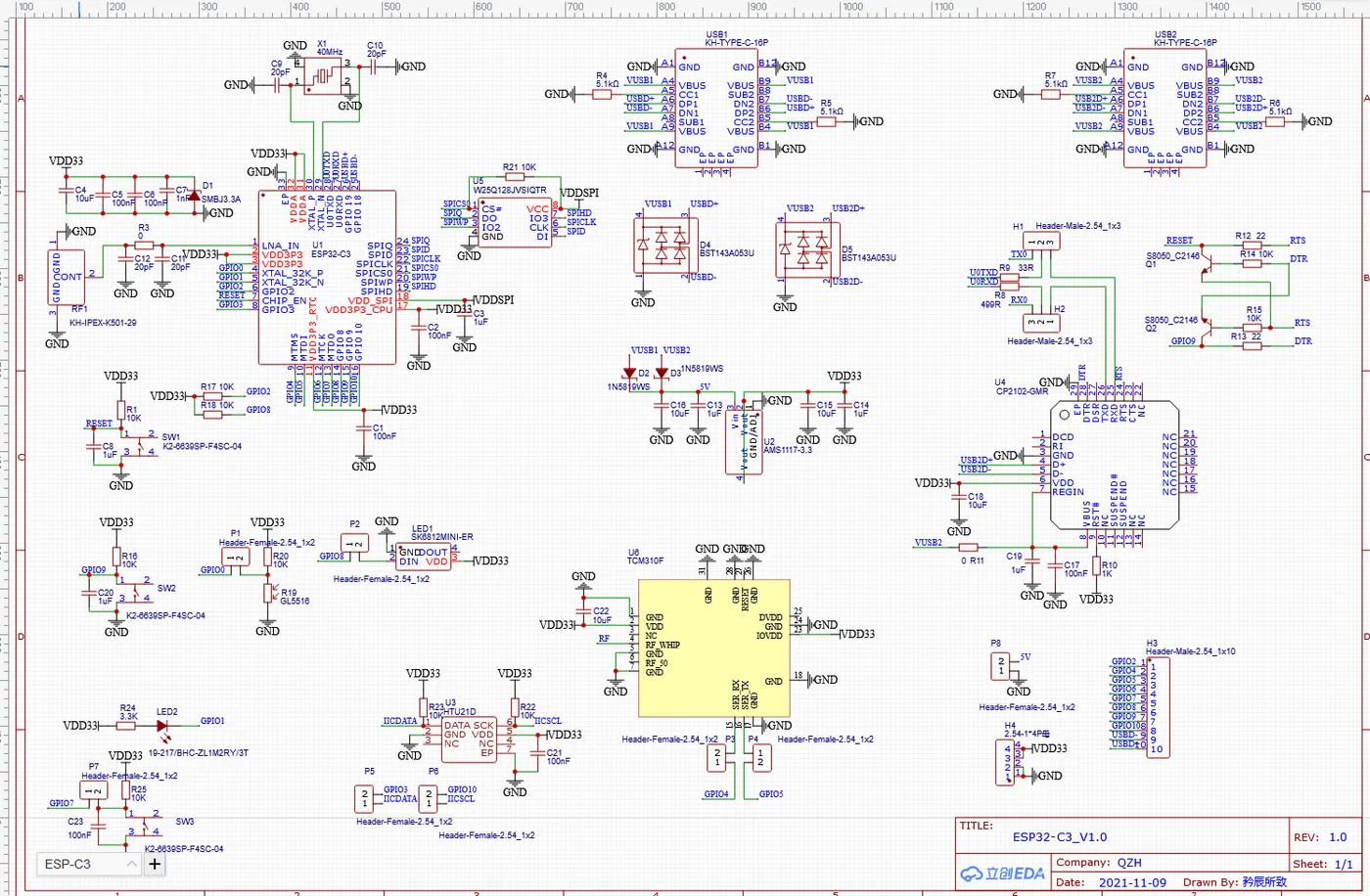Add a new sheet with the plus button
Screen dimensions: 1370x896
tap(154, 865)
